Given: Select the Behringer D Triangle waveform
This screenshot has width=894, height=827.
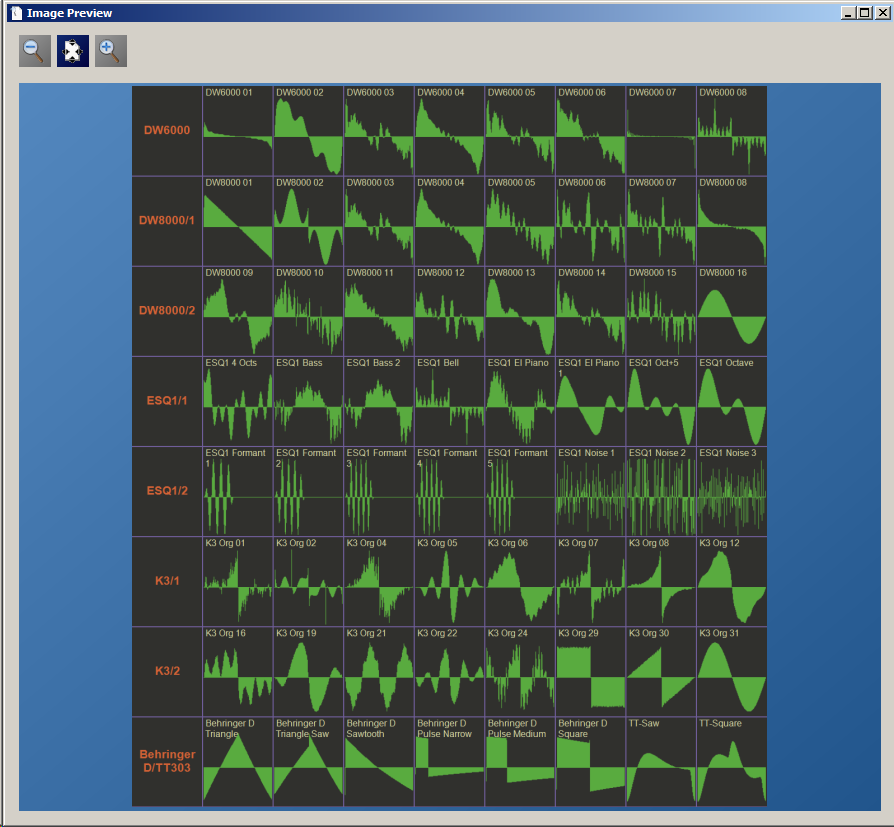Looking at the screenshot, I should coord(238,761).
